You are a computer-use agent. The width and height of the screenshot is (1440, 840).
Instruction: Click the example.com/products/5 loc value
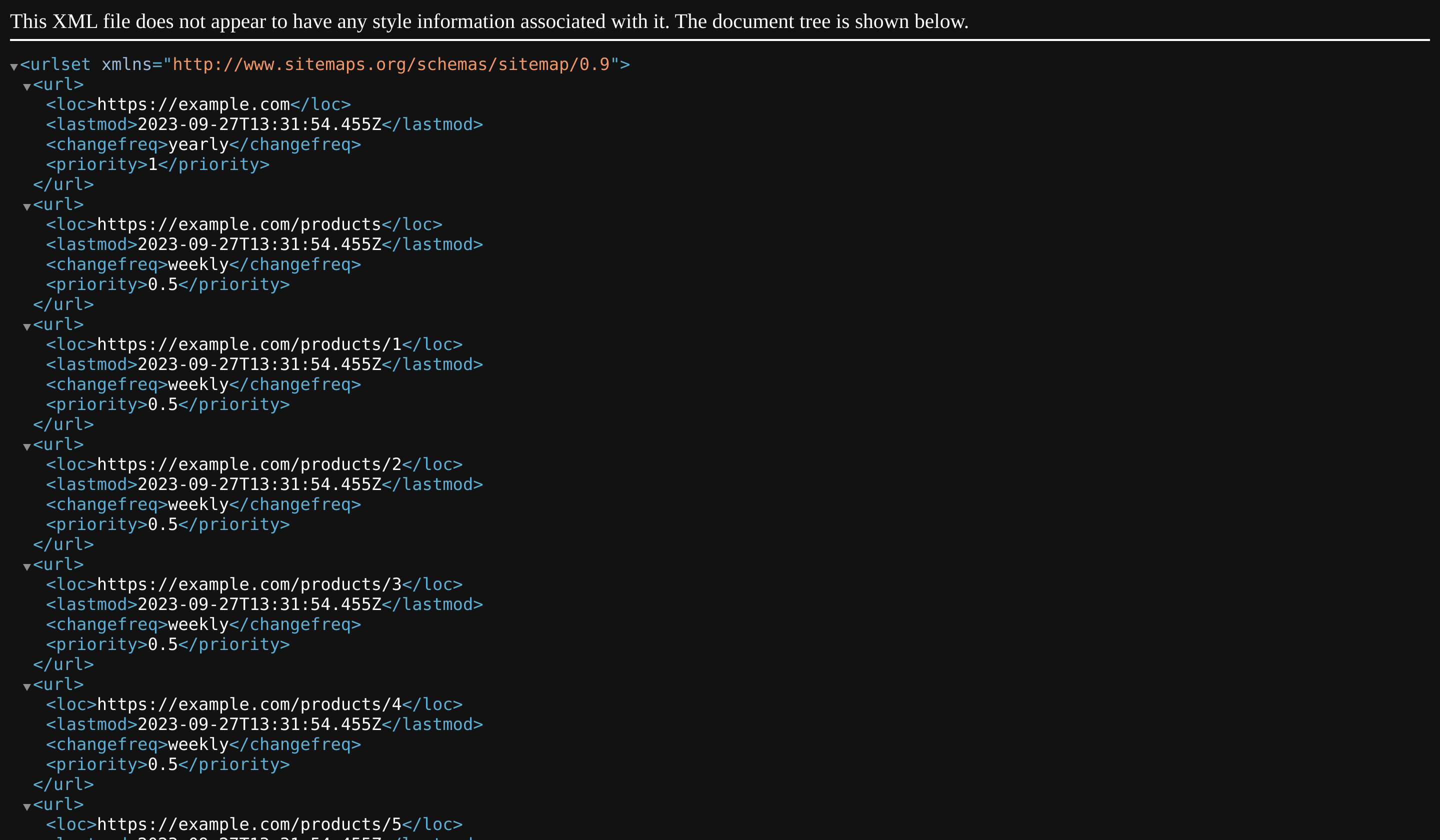point(249,824)
